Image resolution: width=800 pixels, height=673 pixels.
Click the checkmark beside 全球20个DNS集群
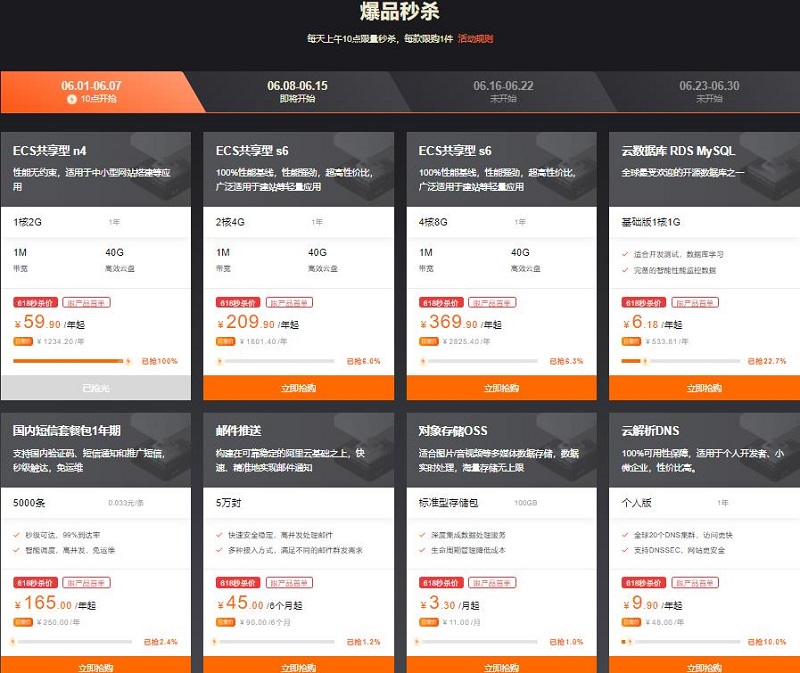click(625, 535)
